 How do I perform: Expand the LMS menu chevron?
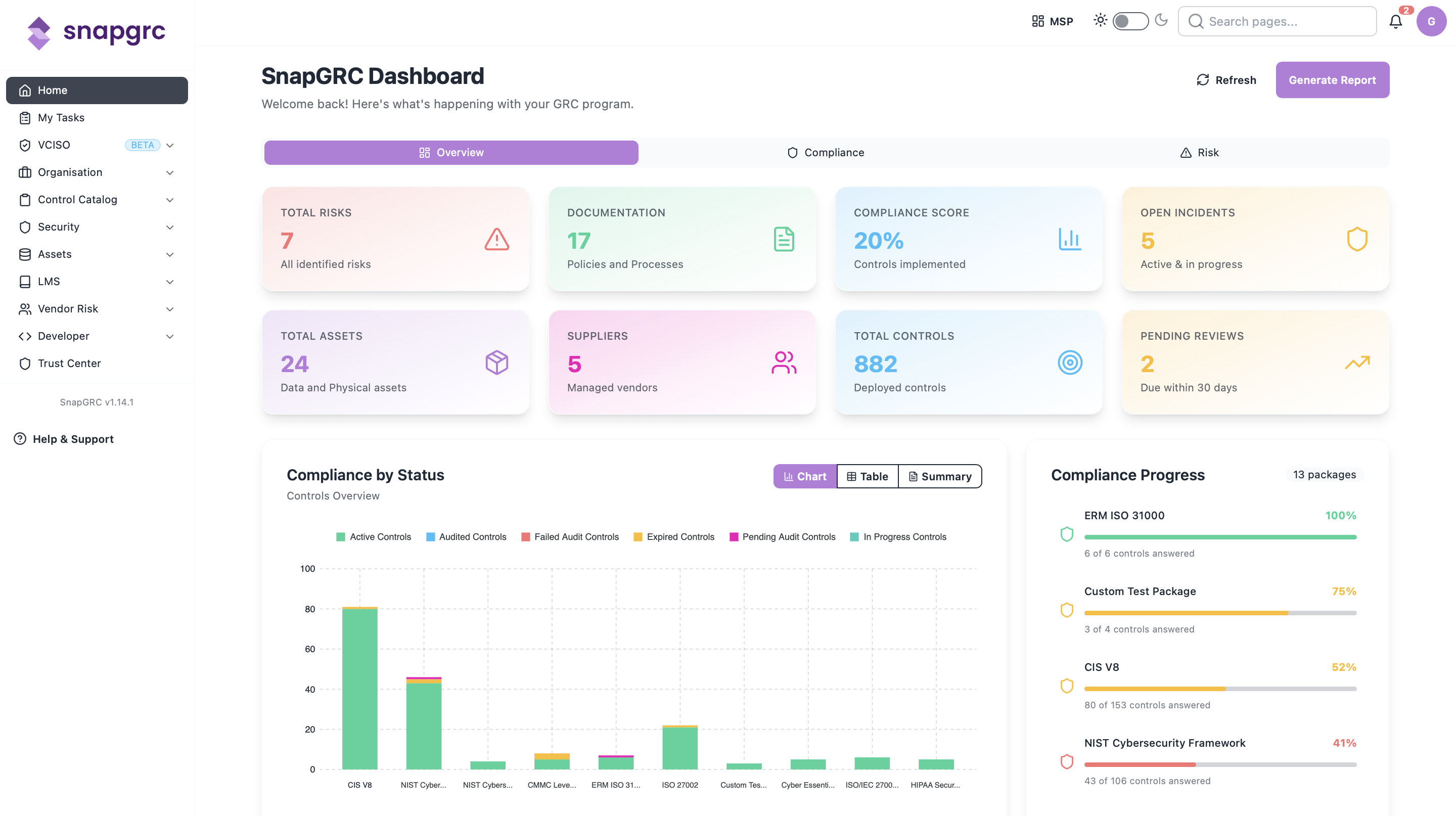[169, 282]
